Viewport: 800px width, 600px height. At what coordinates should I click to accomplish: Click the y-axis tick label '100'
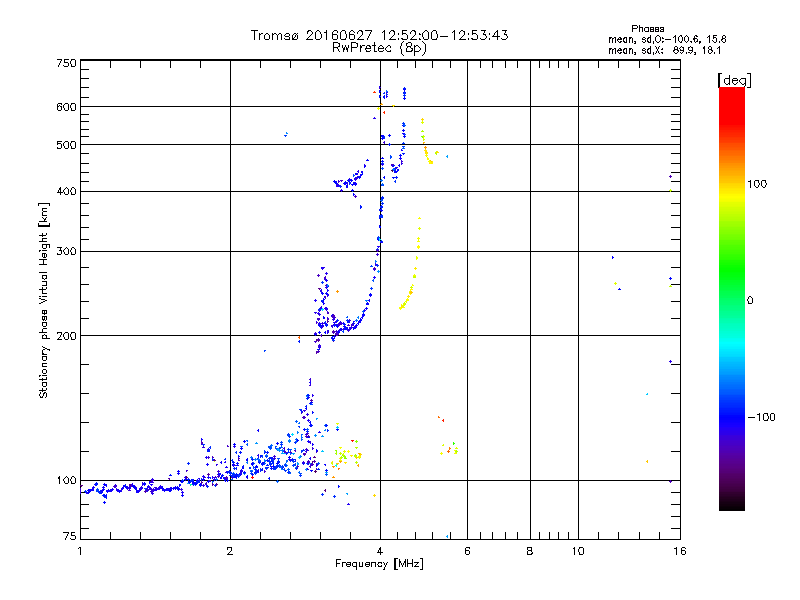tap(66, 480)
